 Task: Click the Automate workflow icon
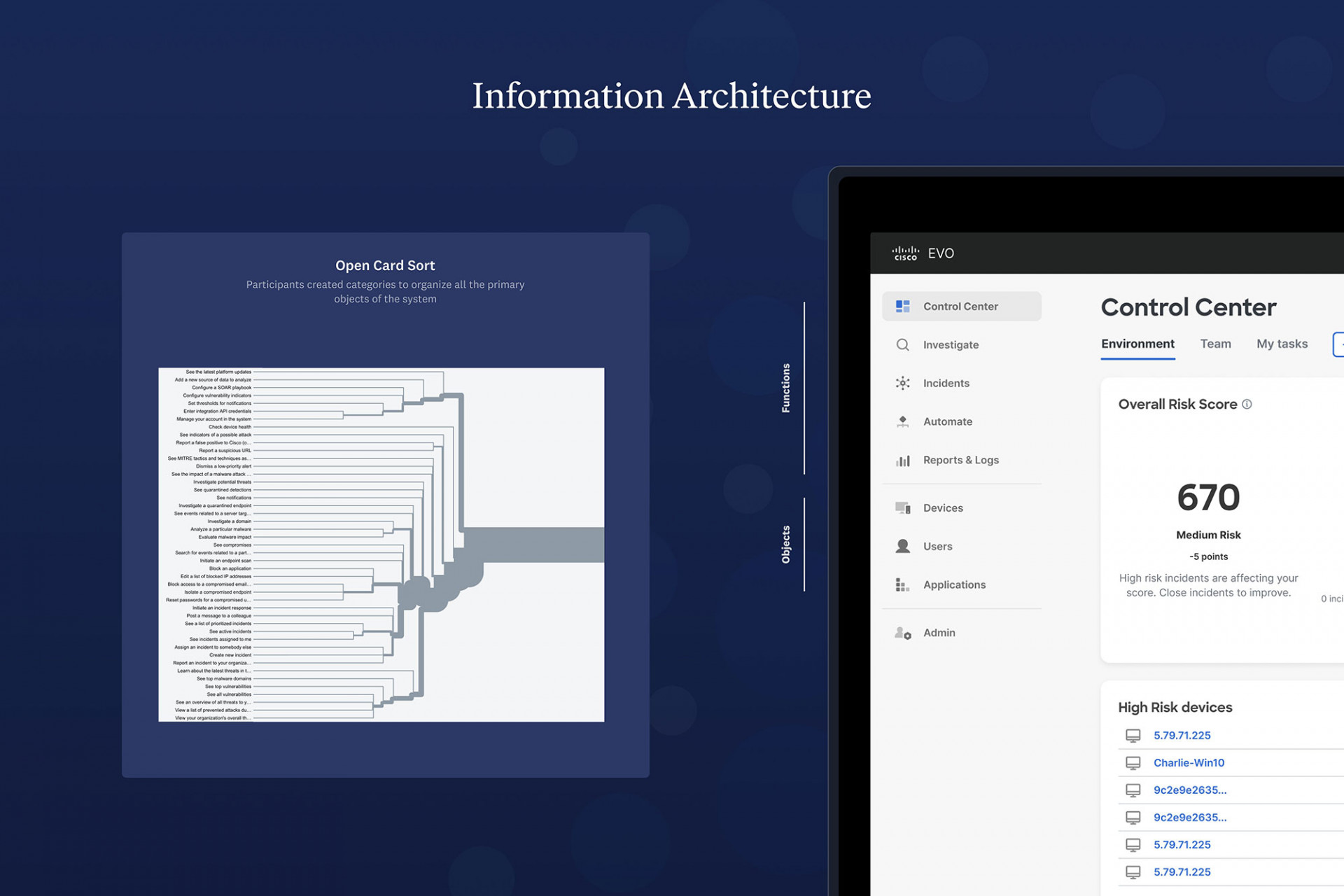(903, 421)
